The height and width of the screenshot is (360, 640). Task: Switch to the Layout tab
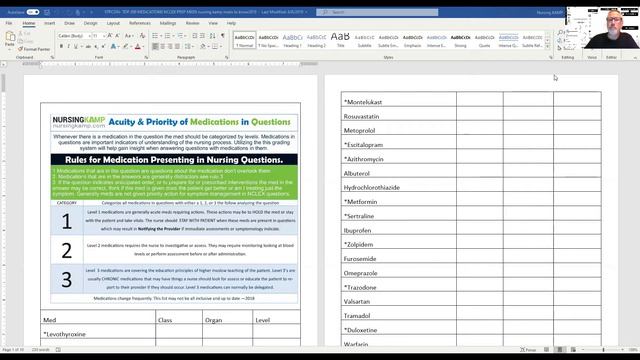113,23
